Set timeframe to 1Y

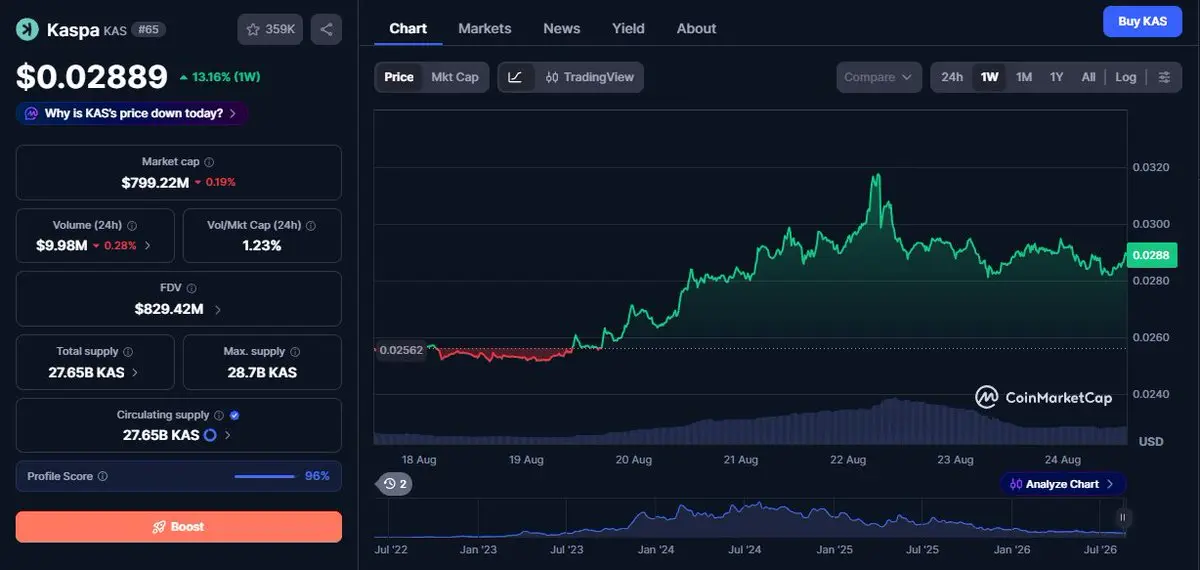click(1056, 77)
